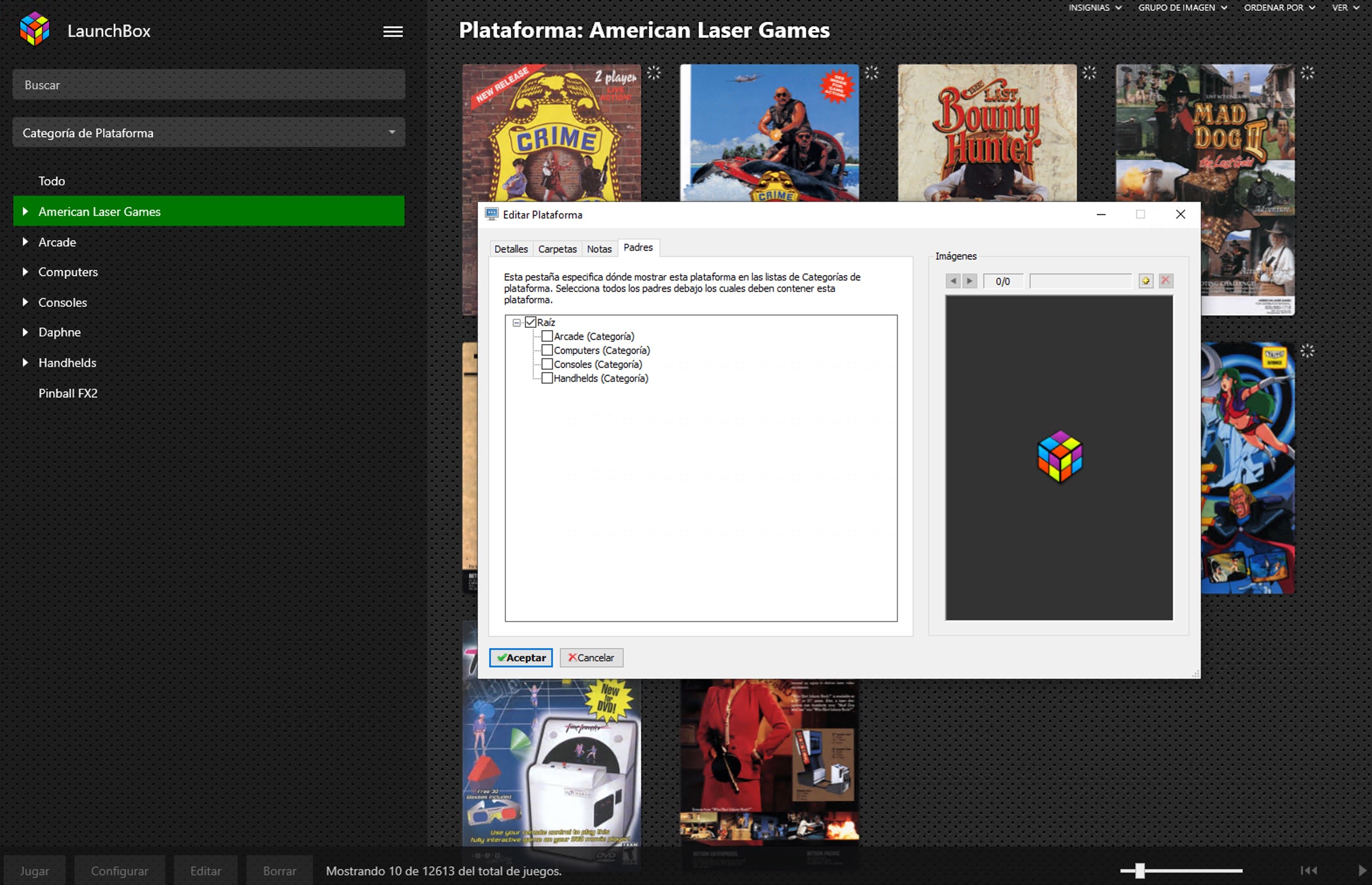The height and width of the screenshot is (885, 1372).
Task: Select the New for DVD game cover
Action: point(552,765)
